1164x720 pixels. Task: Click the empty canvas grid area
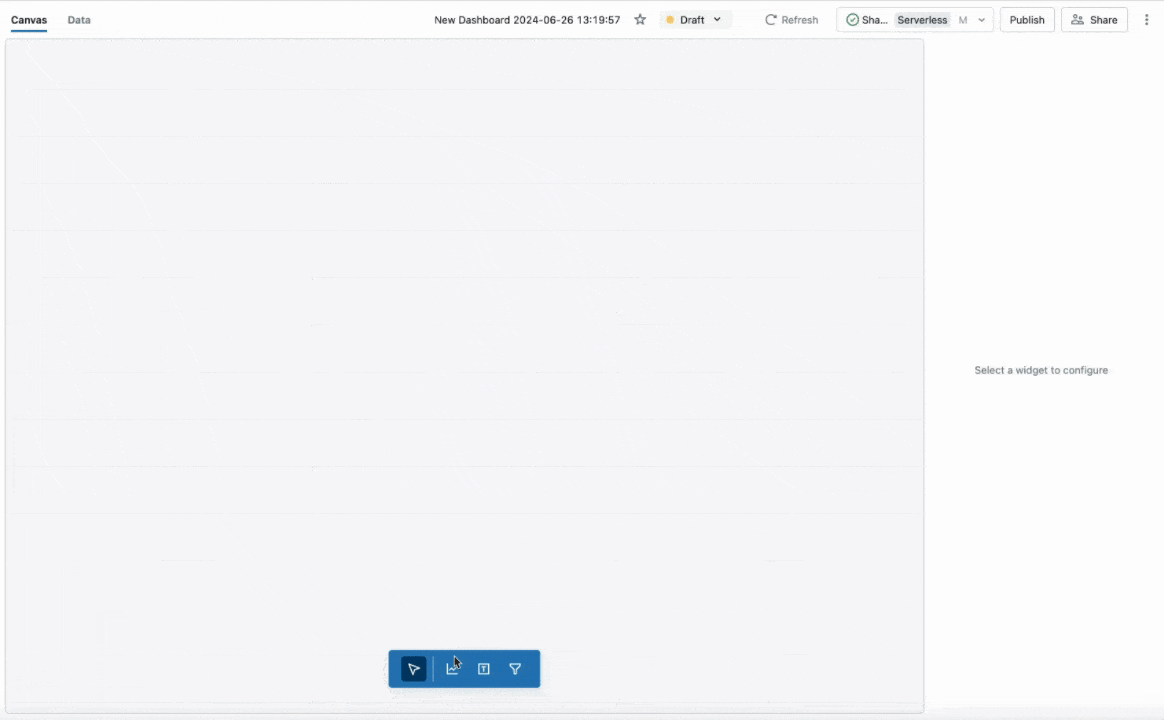click(464, 350)
